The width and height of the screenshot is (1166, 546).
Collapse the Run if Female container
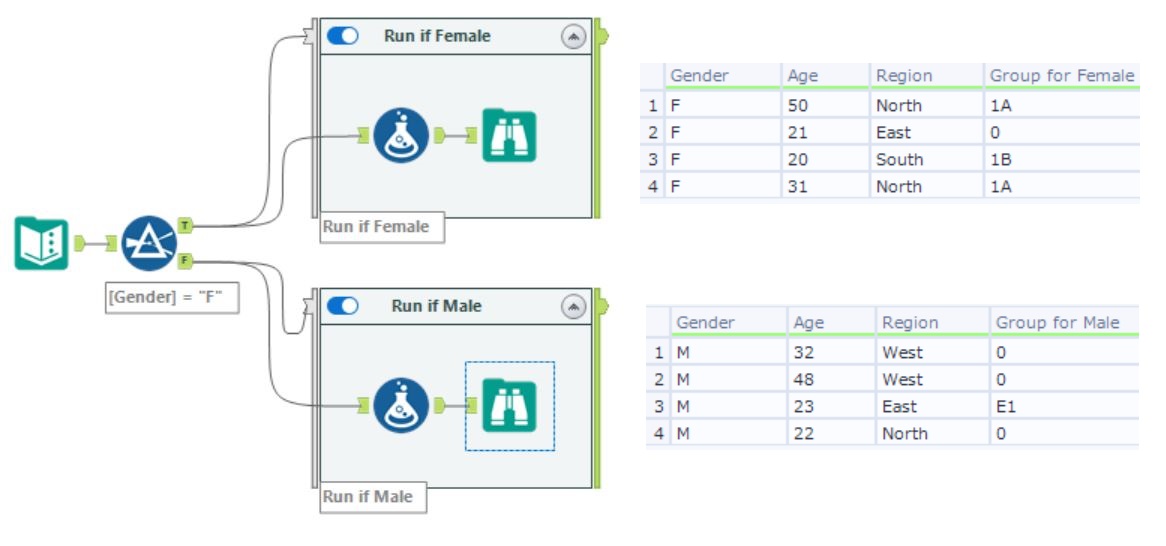point(573,36)
